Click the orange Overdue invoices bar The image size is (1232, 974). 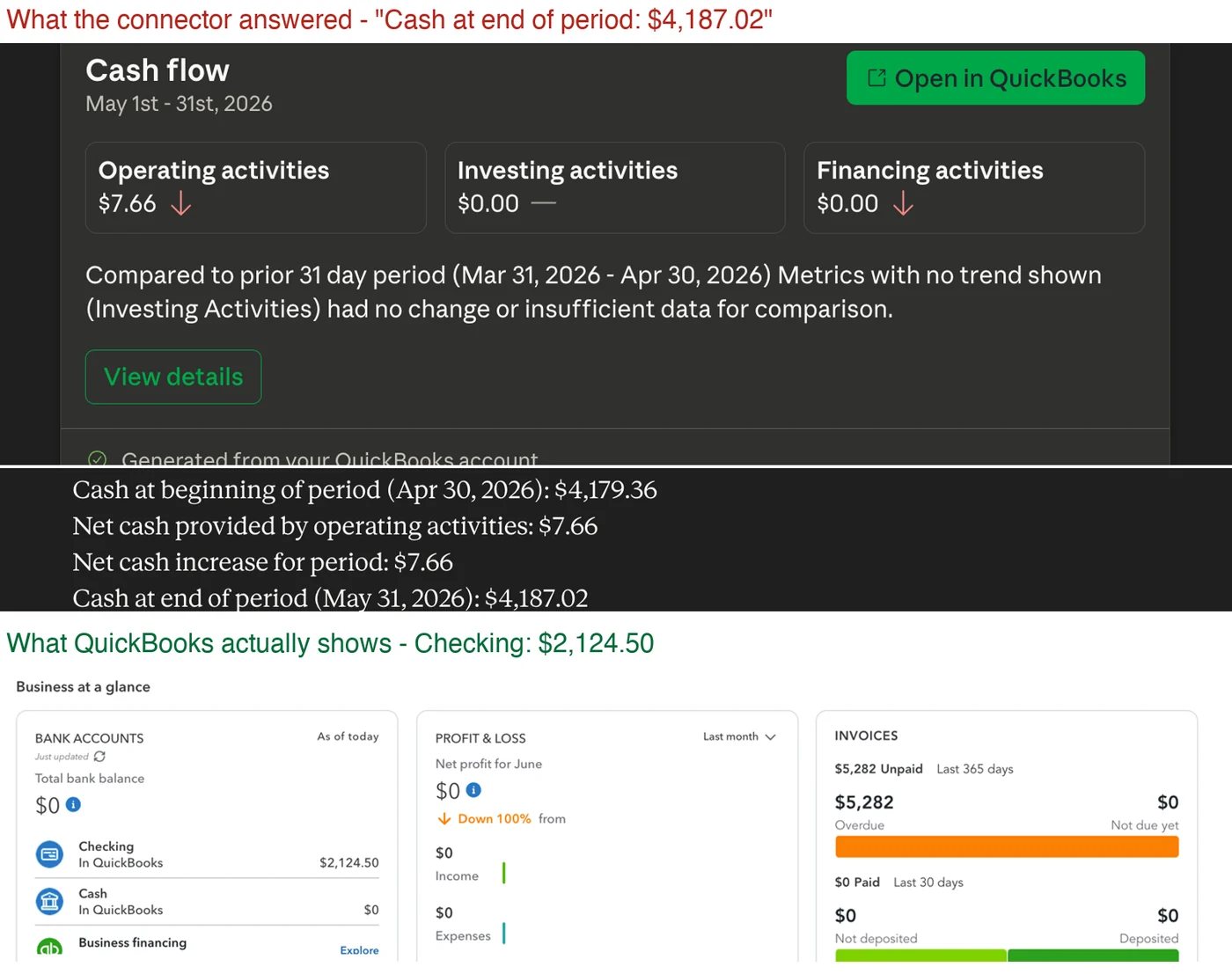point(1007,846)
